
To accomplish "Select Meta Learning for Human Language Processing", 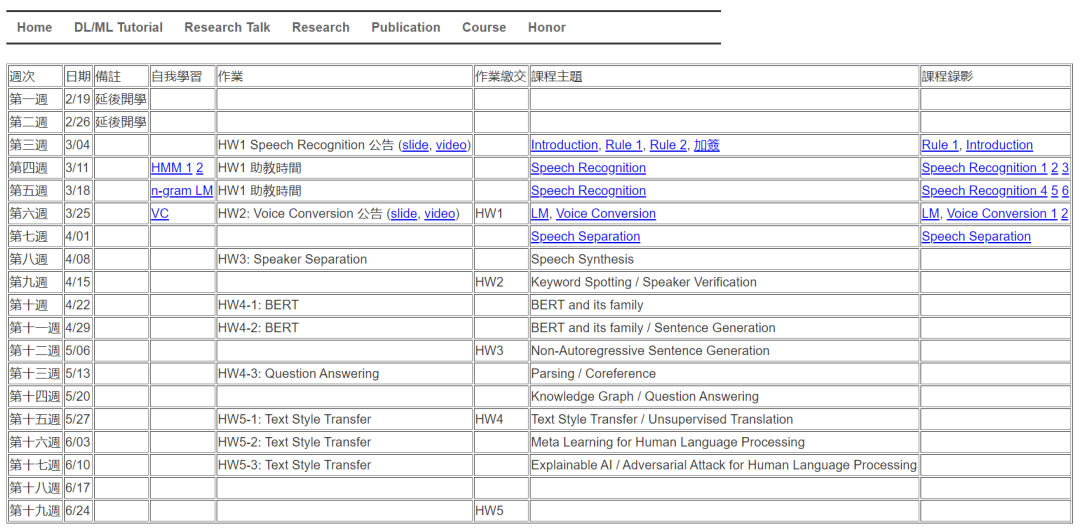I will point(725,441).
